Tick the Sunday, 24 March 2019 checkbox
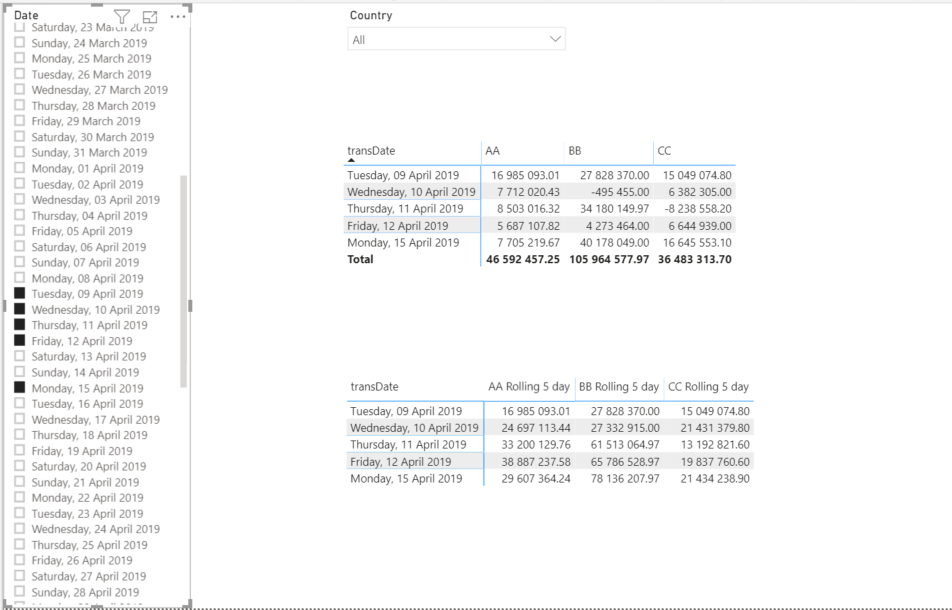The width and height of the screenshot is (952, 610). pyautogui.click(x=19, y=42)
